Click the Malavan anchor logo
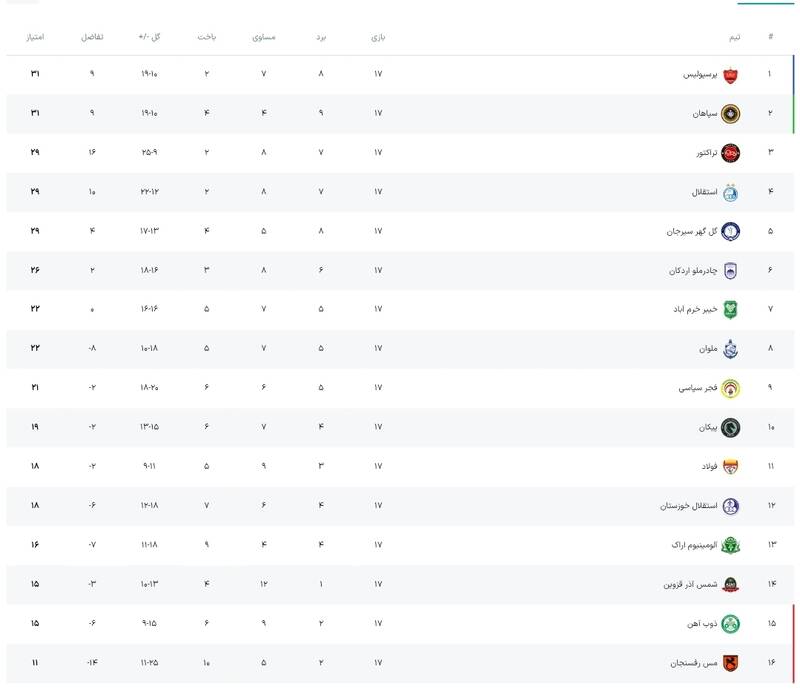800x695 pixels. tap(730, 349)
